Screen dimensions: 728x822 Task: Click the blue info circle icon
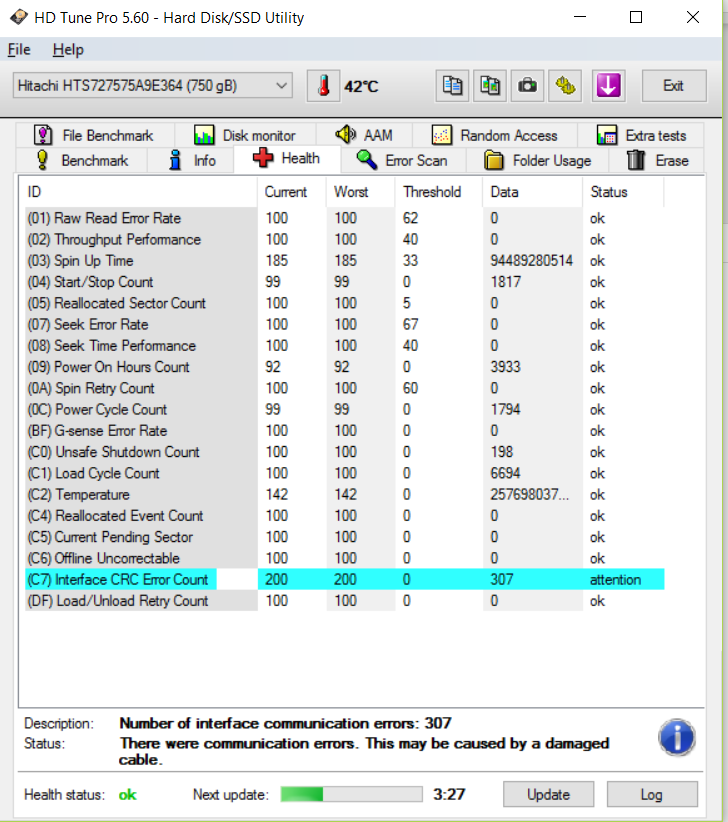(677, 737)
